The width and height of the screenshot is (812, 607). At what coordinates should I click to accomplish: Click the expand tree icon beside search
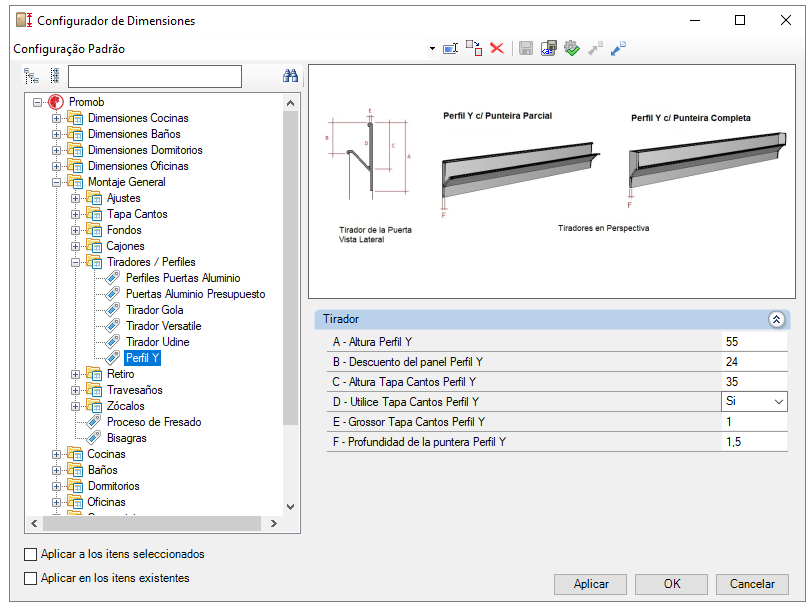click(x=32, y=76)
